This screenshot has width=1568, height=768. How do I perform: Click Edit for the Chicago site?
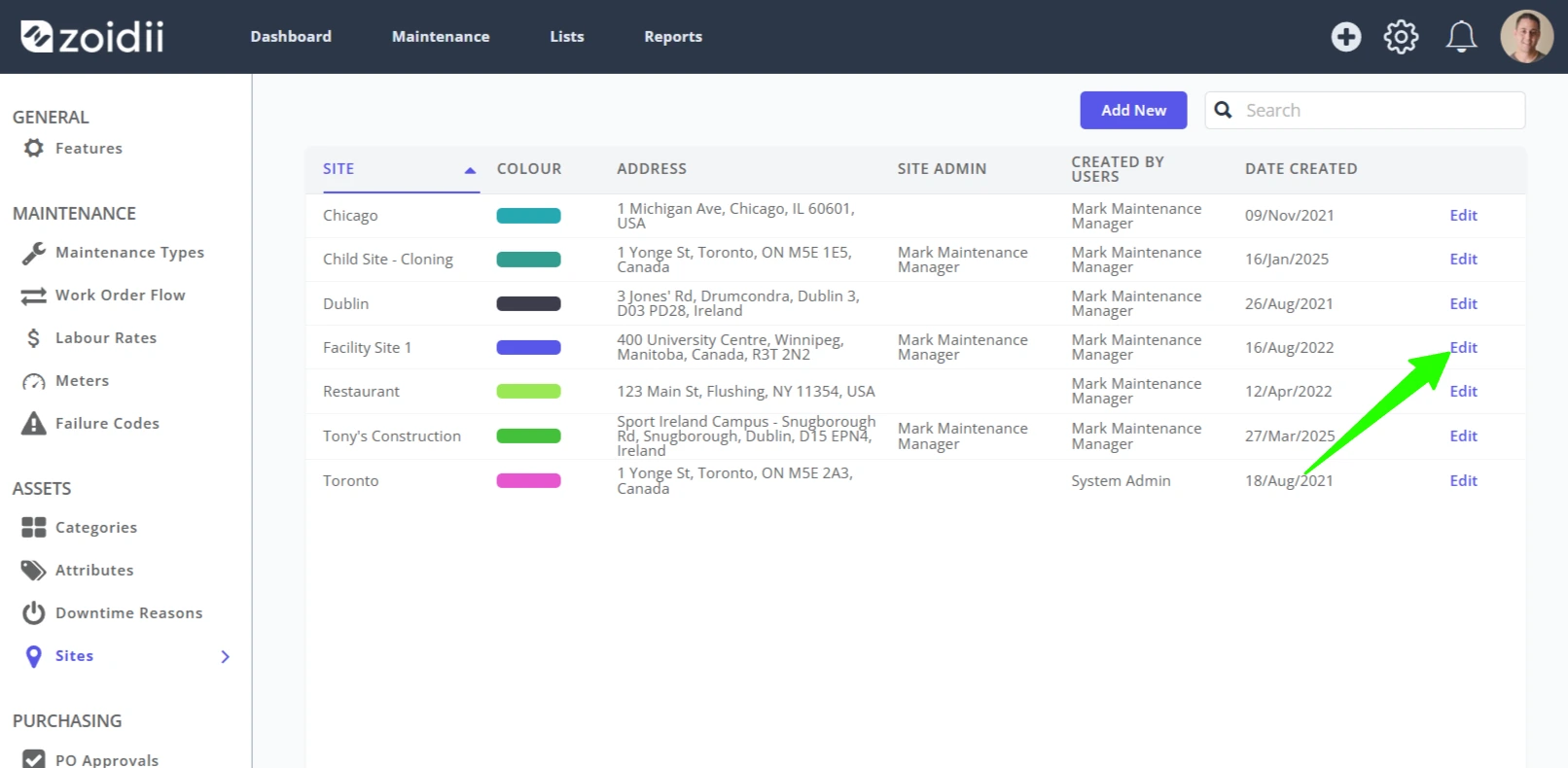coord(1463,216)
